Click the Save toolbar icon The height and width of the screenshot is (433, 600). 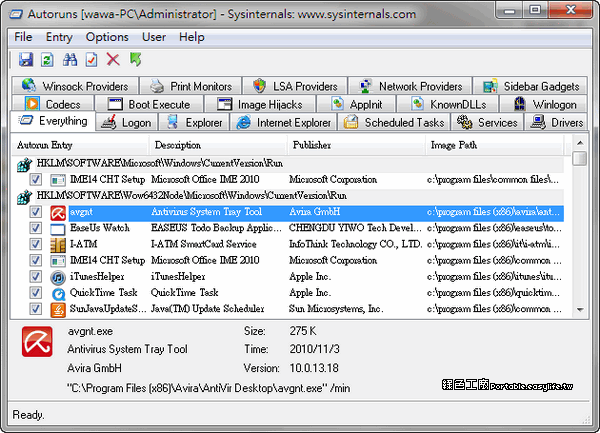26,60
